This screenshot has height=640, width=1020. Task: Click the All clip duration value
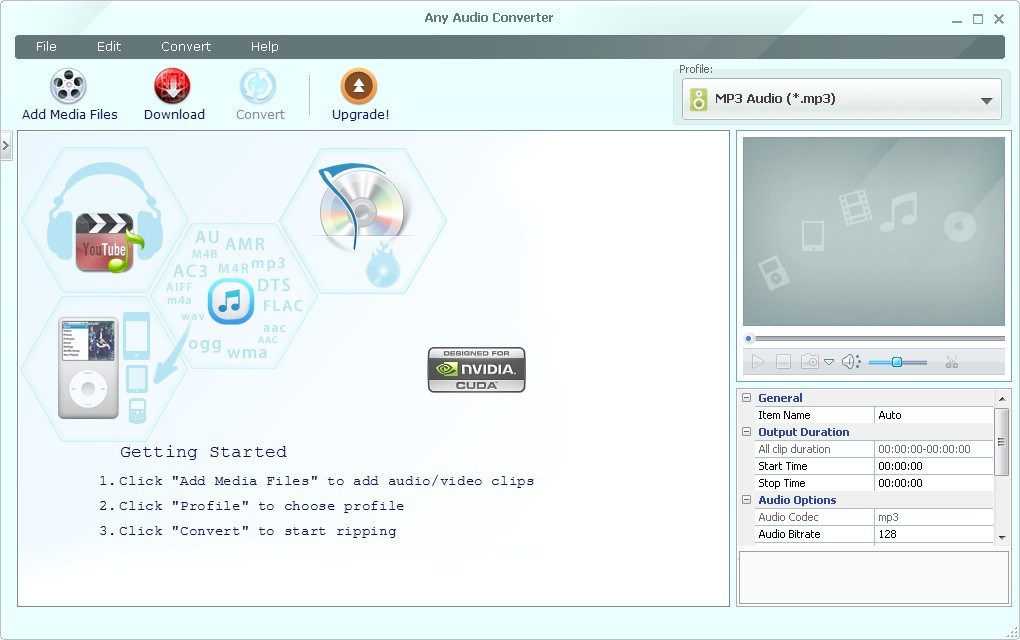point(933,449)
